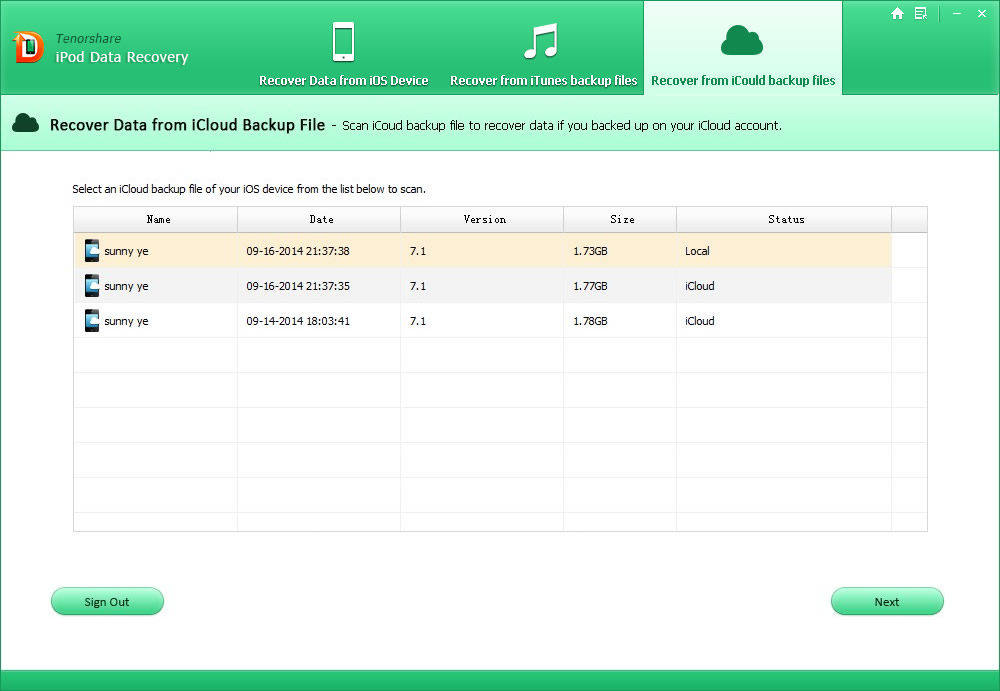
Task: Click device icon of the Local backup row
Action: pos(92,250)
